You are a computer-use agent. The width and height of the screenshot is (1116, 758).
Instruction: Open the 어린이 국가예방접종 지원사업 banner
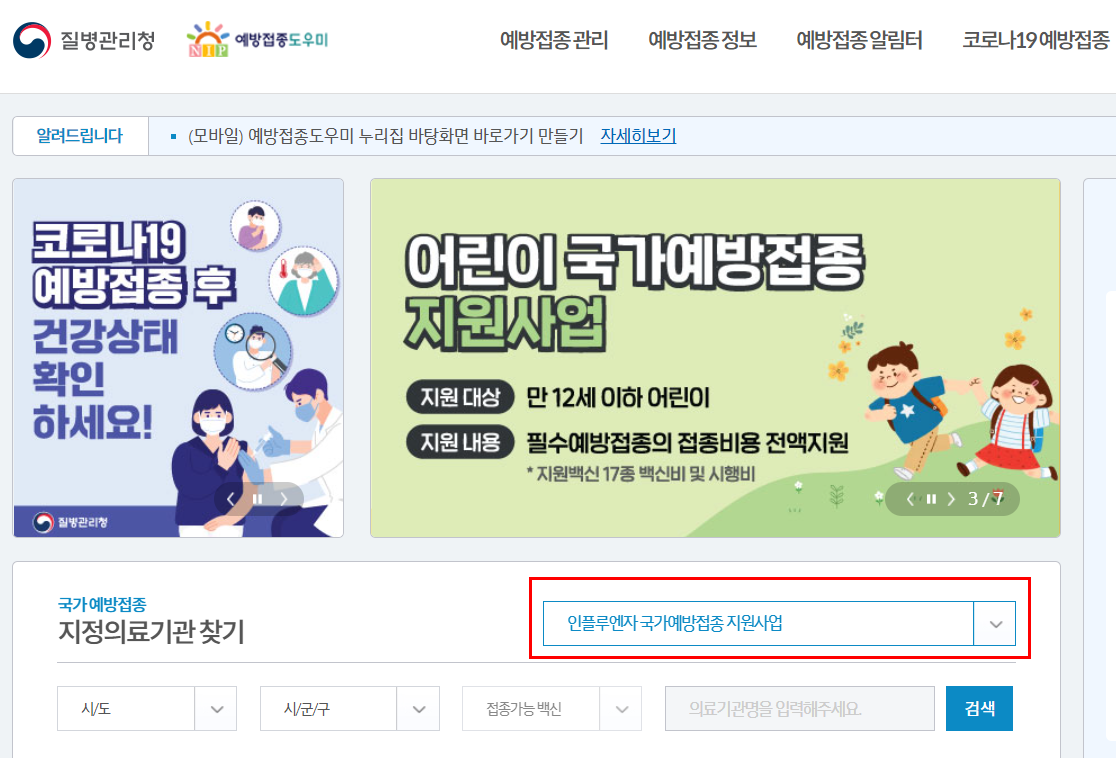(x=715, y=357)
